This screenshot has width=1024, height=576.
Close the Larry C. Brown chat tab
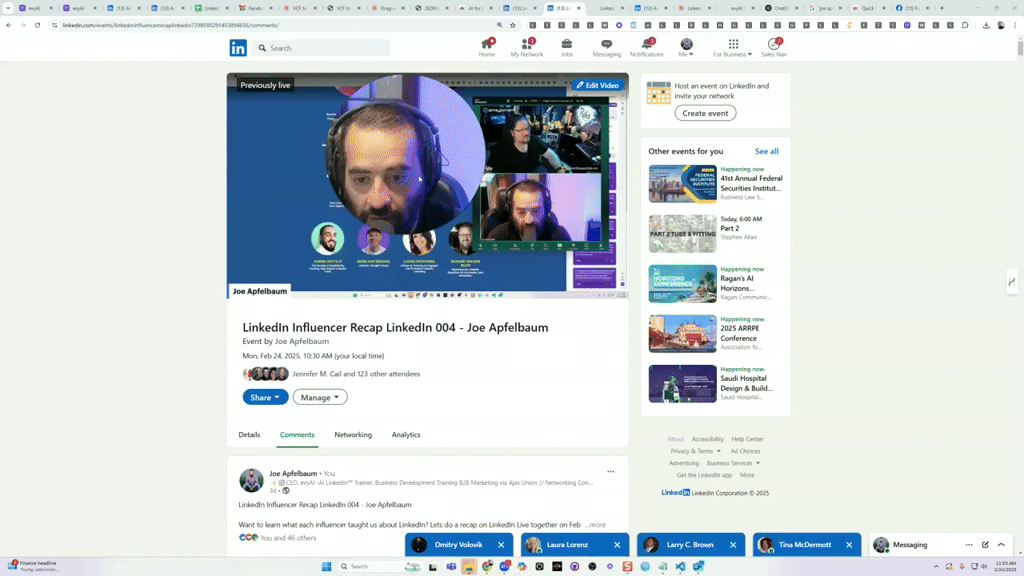tap(733, 545)
